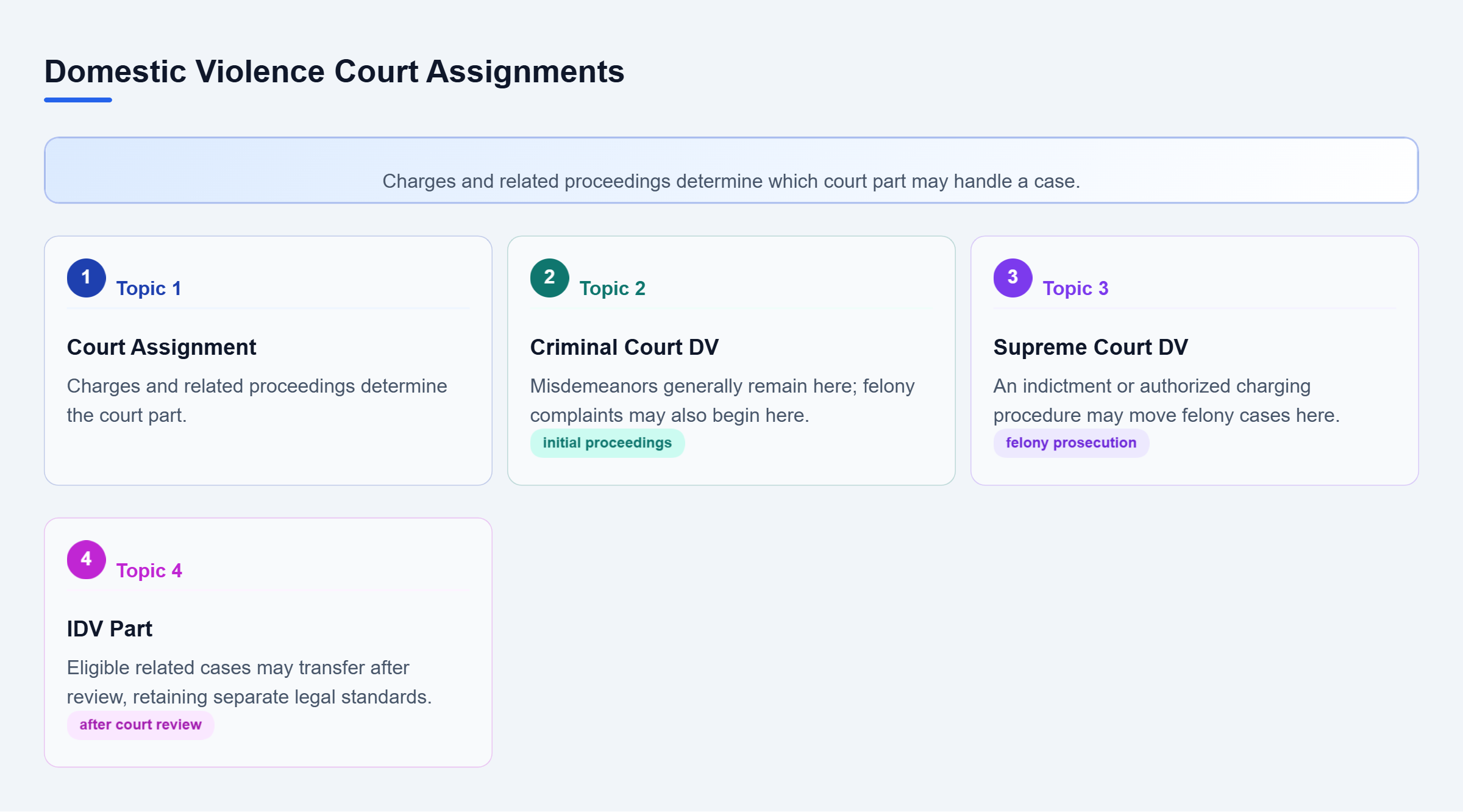The width and height of the screenshot is (1463, 812).
Task: Click the 'IDV Part' heading
Action: [x=110, y=629]
